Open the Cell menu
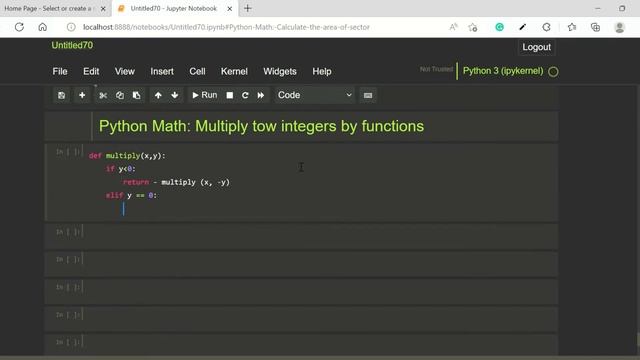The image size is (640, 360). pos(197,71)
